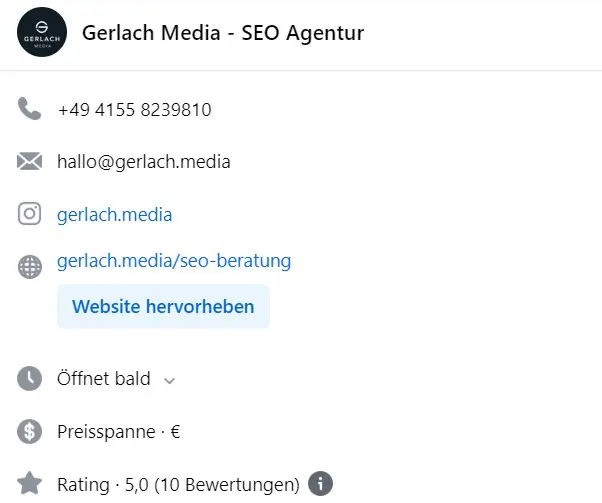Click the Gerlach Media profile logo
This screenshot has height=503, width=602.
pyautogui.click(x=43, y=33)
